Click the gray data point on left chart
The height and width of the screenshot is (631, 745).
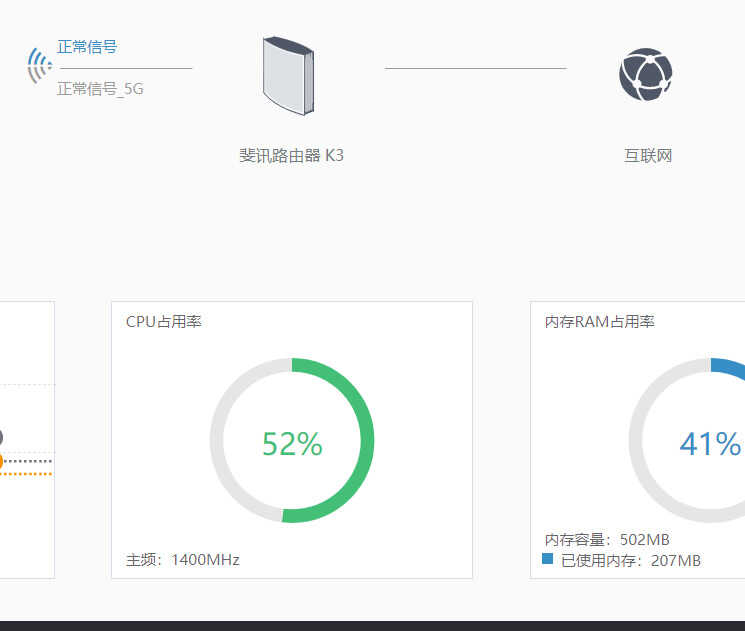click(1, 438)
